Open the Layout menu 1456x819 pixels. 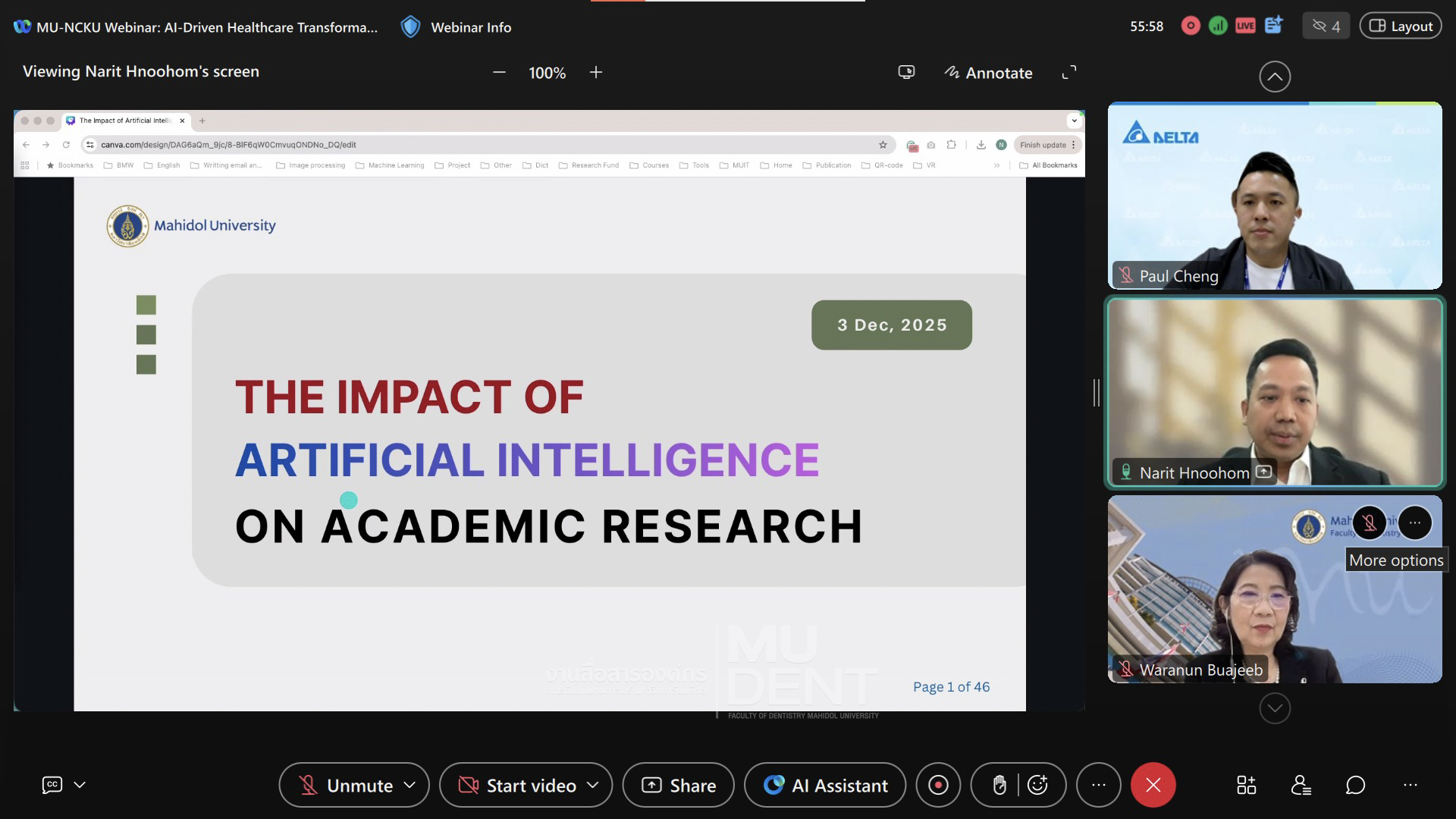coord(1401,27)
